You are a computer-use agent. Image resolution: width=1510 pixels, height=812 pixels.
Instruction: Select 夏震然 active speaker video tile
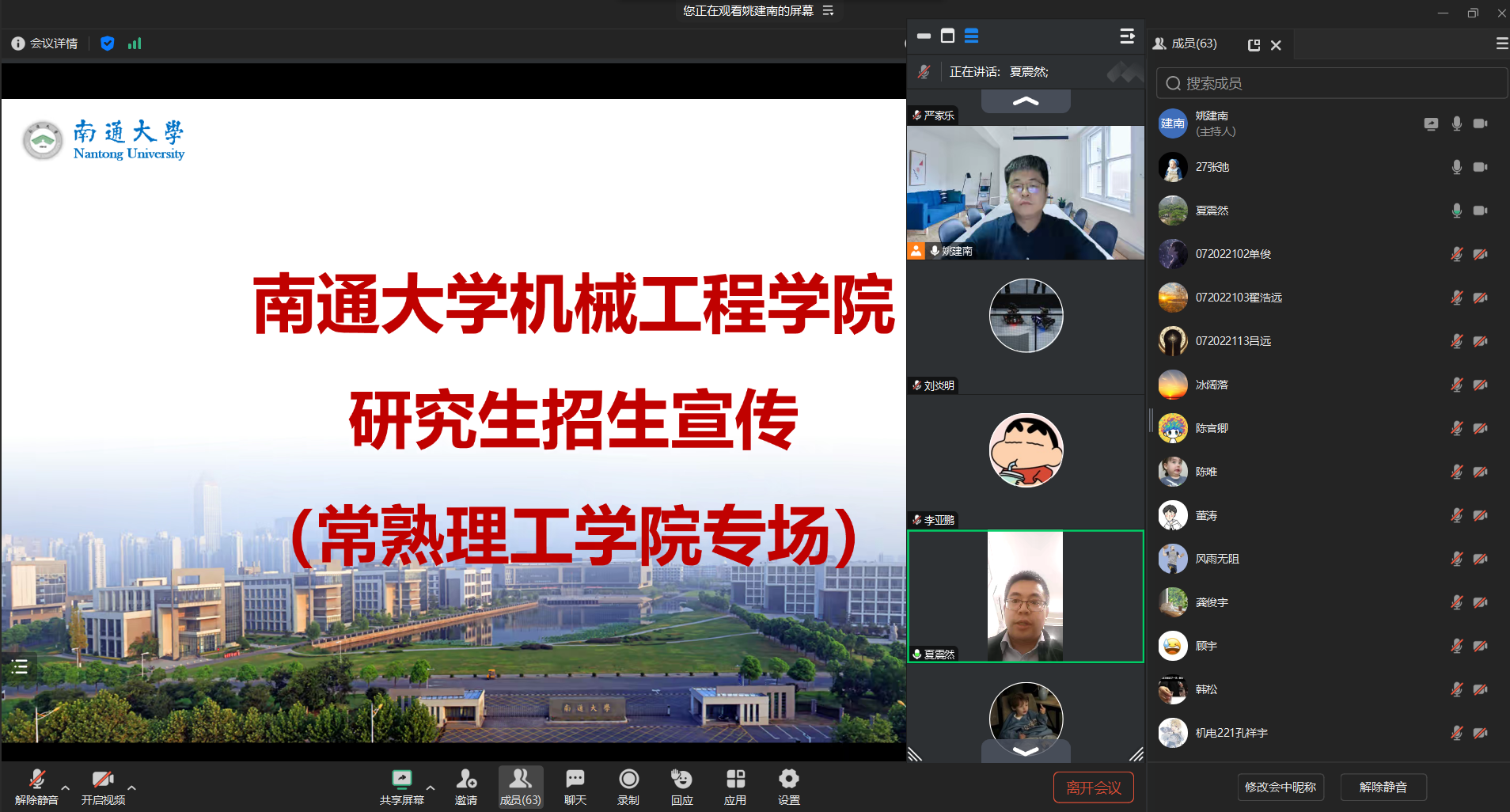(1025, 596)
